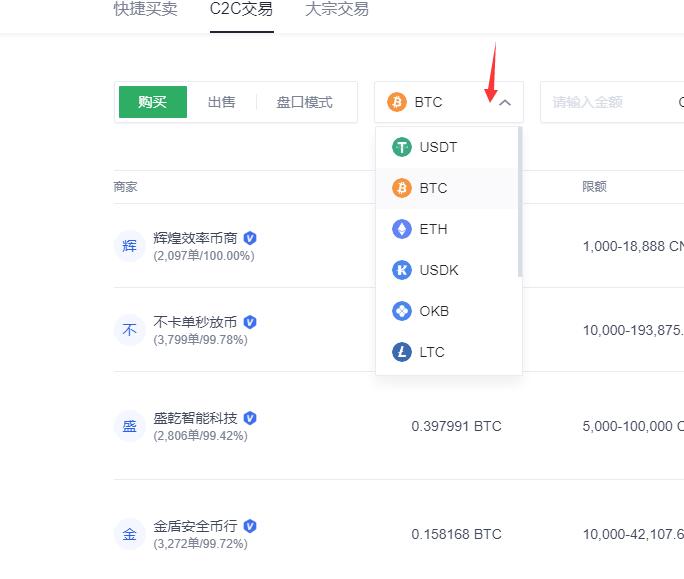Click the 限额 column header
The height and width of the screenshot is (579, 684).
coord(595,187)
